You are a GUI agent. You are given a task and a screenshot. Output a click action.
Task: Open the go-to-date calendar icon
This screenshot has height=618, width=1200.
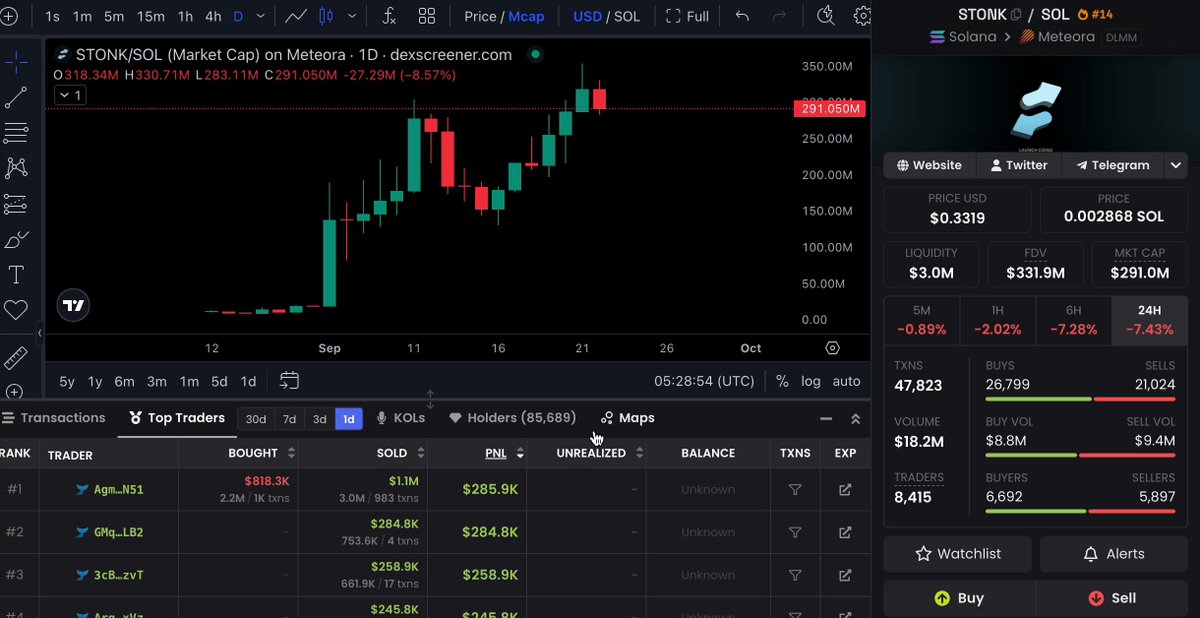pyautogui.click(x=289, y=380)
